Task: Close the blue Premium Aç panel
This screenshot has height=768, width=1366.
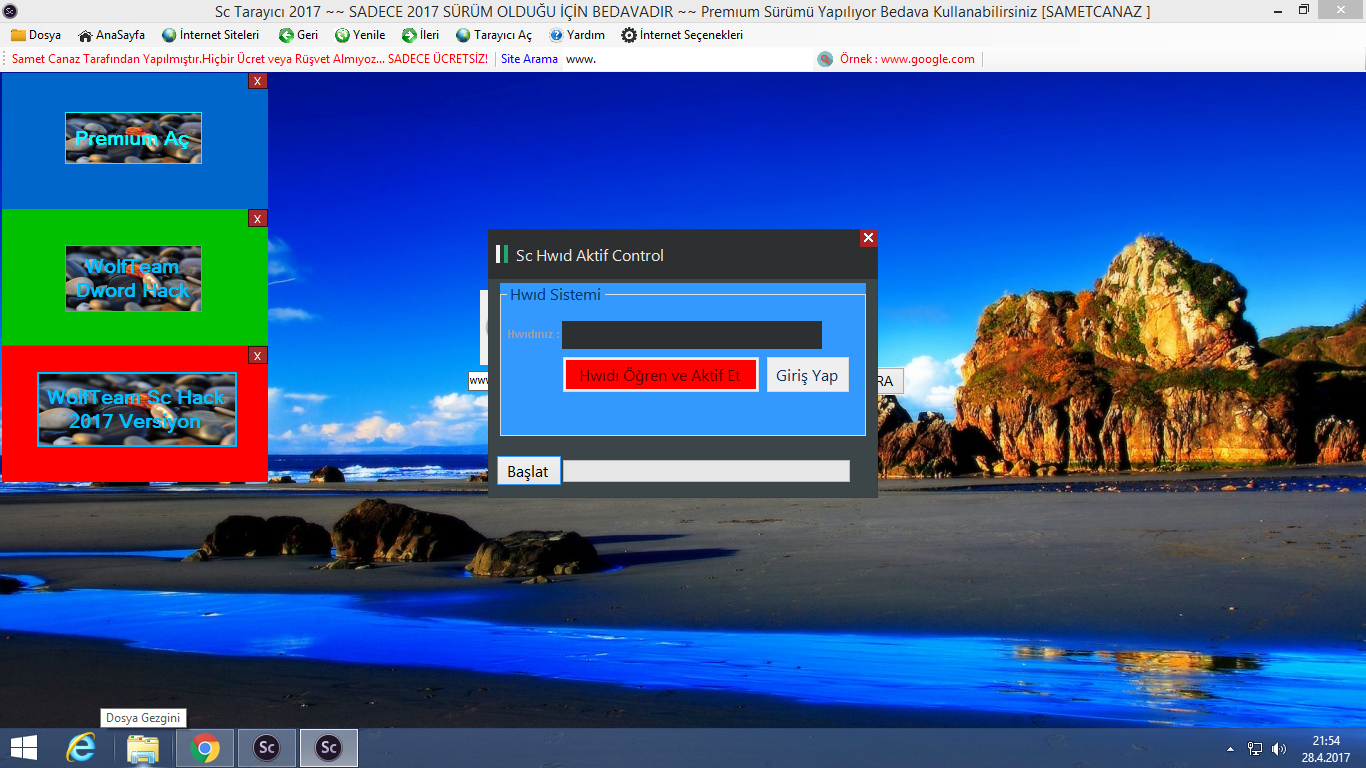Action: [x=258, y=81]
